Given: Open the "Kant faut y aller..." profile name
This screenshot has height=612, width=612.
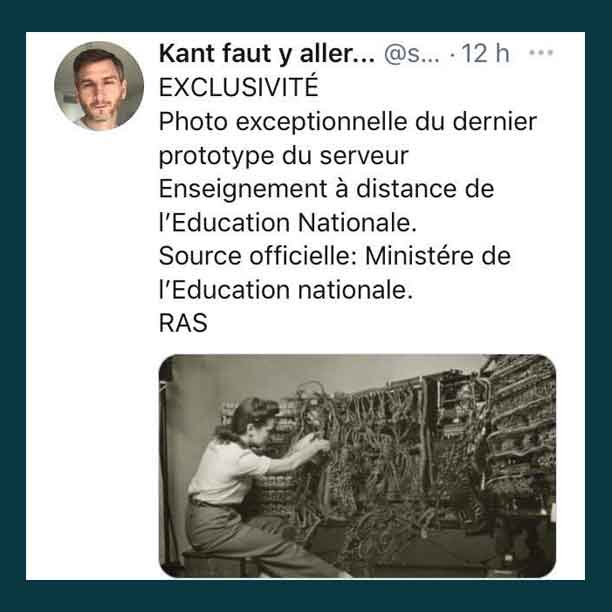Looking at the screenshot, I should 267,53.
